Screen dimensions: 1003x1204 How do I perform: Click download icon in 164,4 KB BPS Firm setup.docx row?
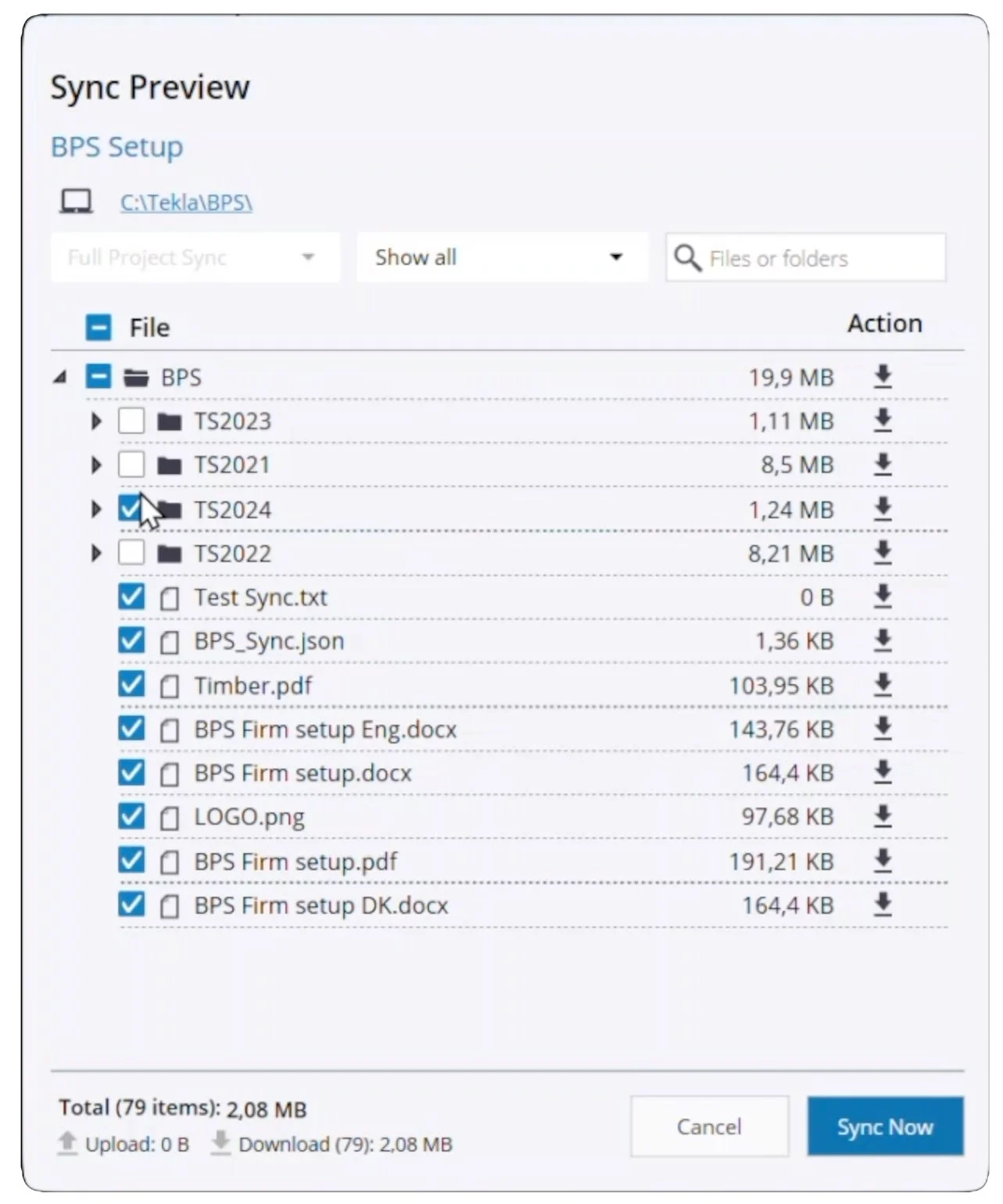(883, 772)
